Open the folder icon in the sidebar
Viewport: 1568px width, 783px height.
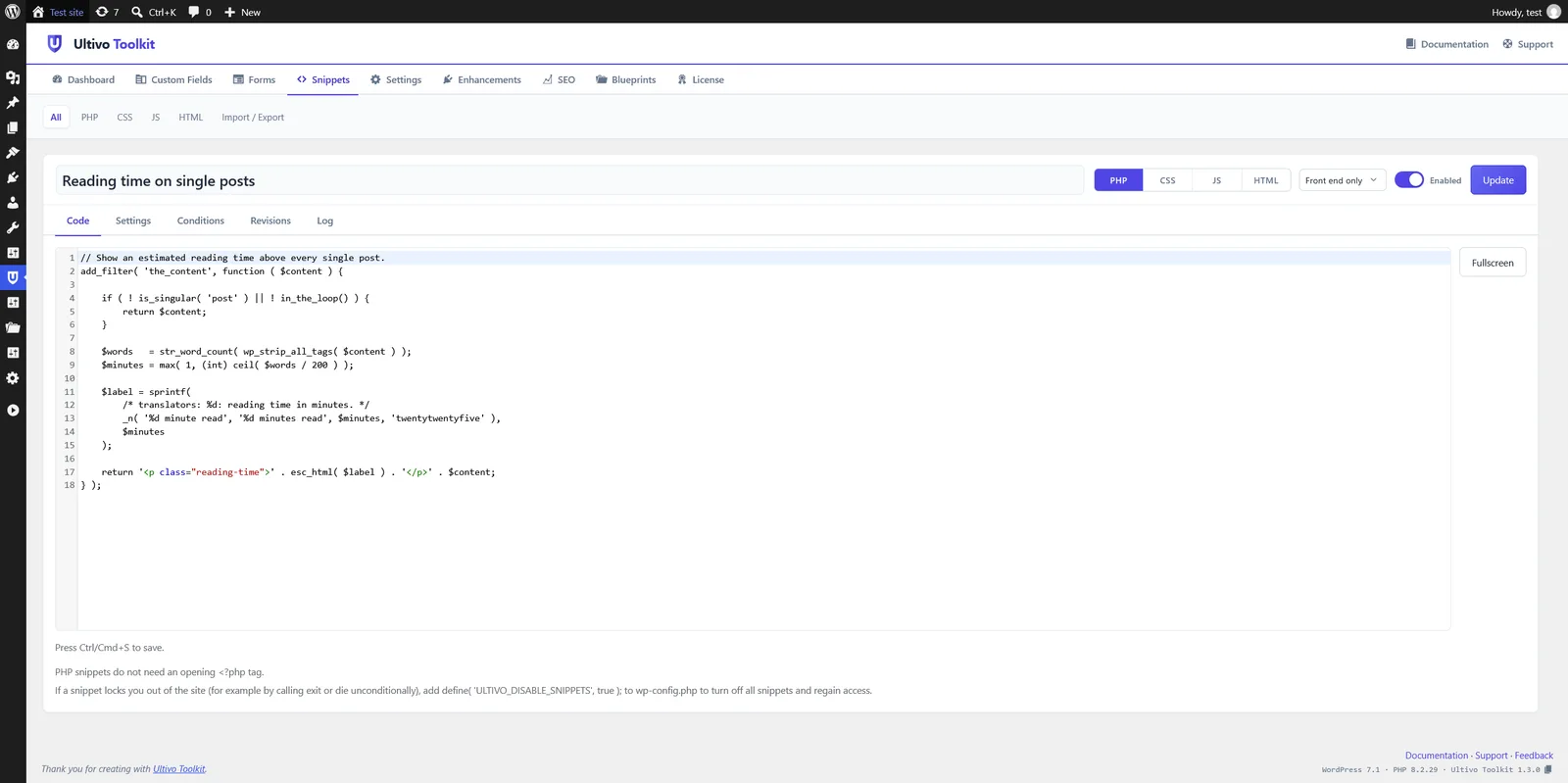tap(13, 327)
